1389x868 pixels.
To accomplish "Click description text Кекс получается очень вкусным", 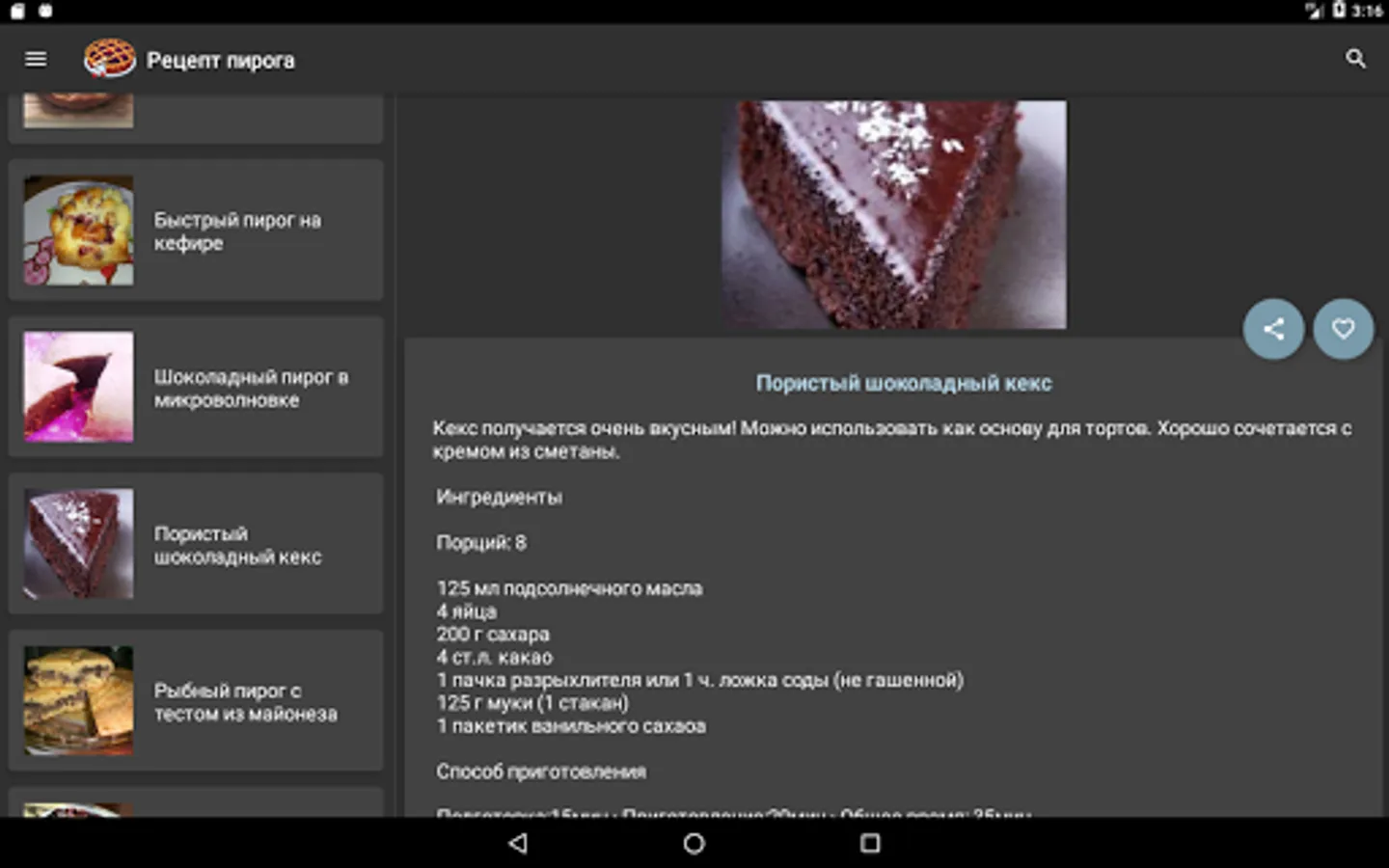I will tap(892, 440).
